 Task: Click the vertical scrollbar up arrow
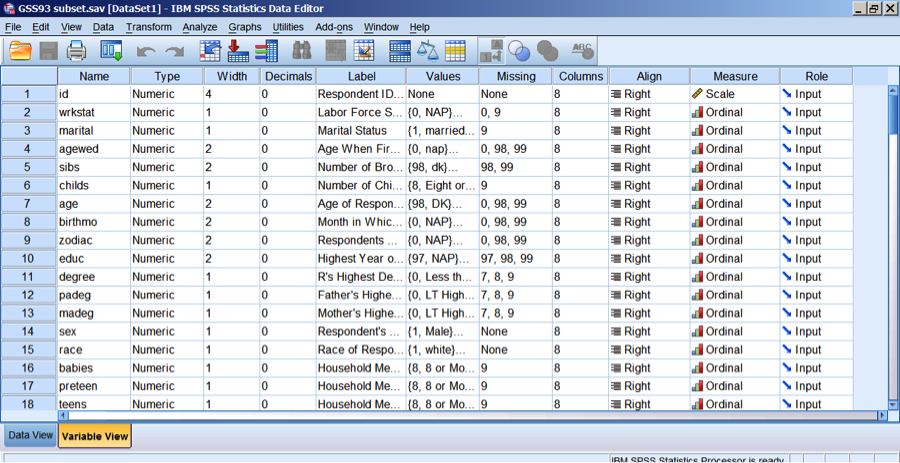pos(893,90)
